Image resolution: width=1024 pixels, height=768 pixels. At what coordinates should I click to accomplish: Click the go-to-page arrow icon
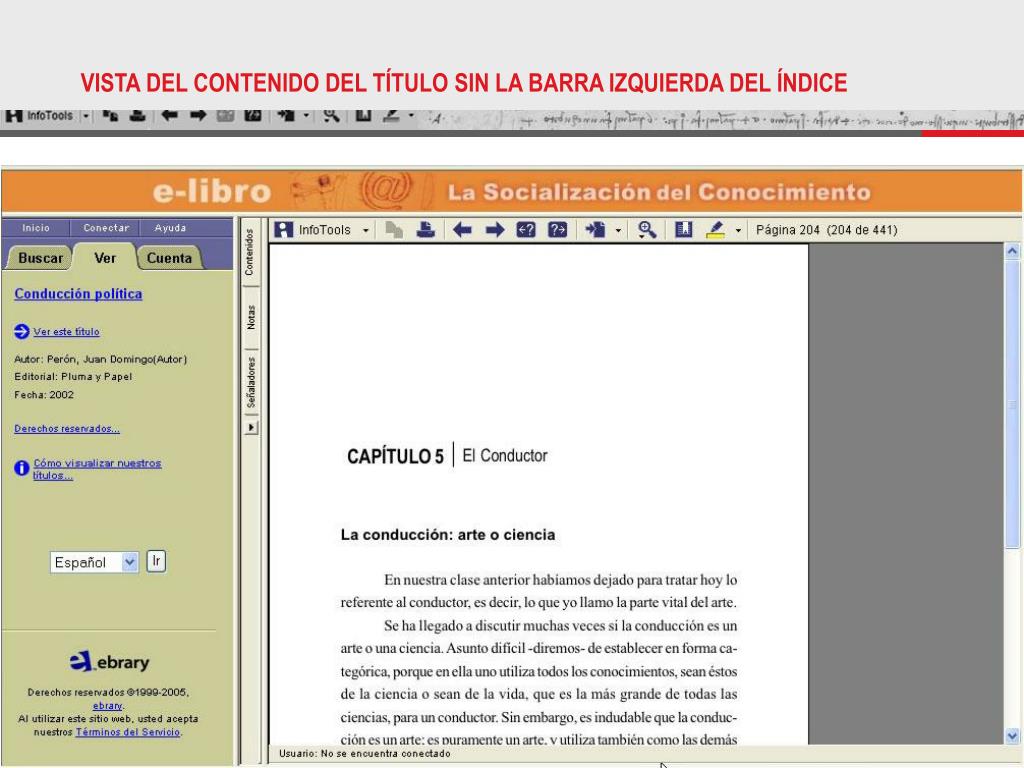coord(598,230)
